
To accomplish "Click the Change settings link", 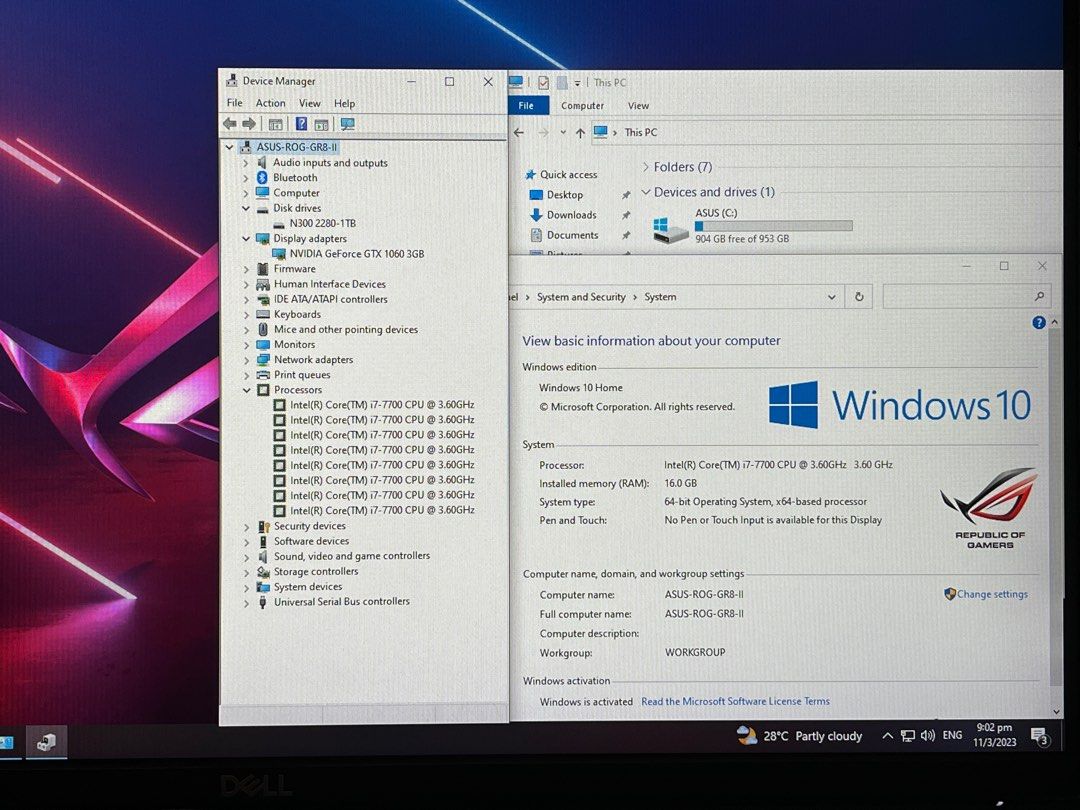I will point(991,594).
